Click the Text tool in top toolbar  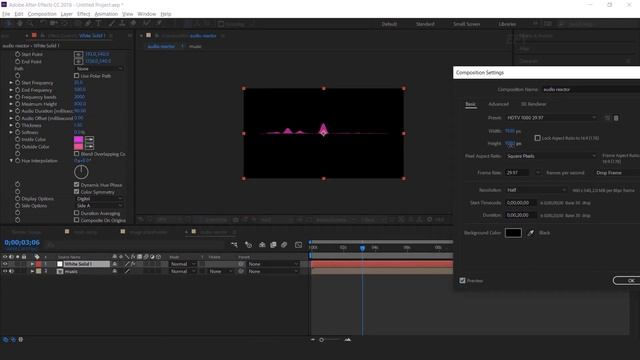98,24
